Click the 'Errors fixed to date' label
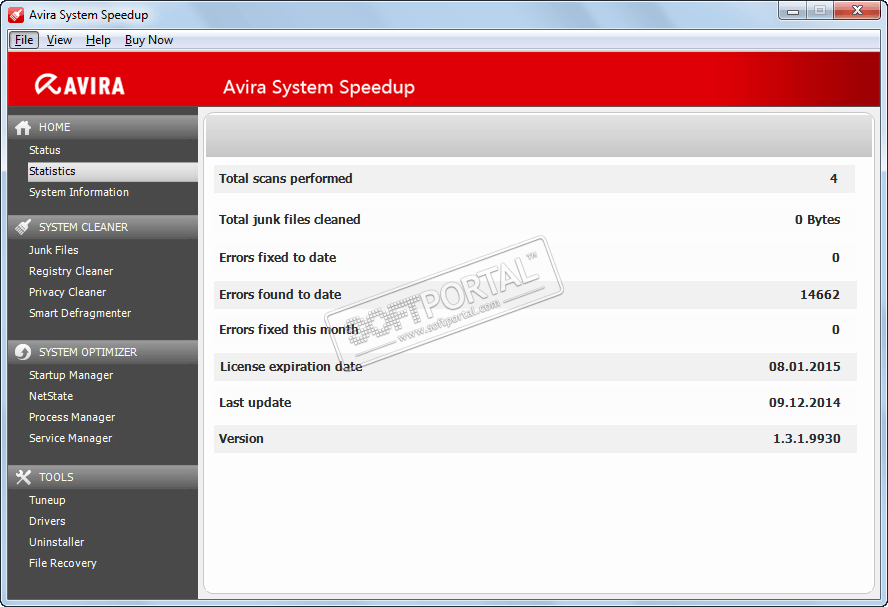888x607 pixels. coord(278,258)
